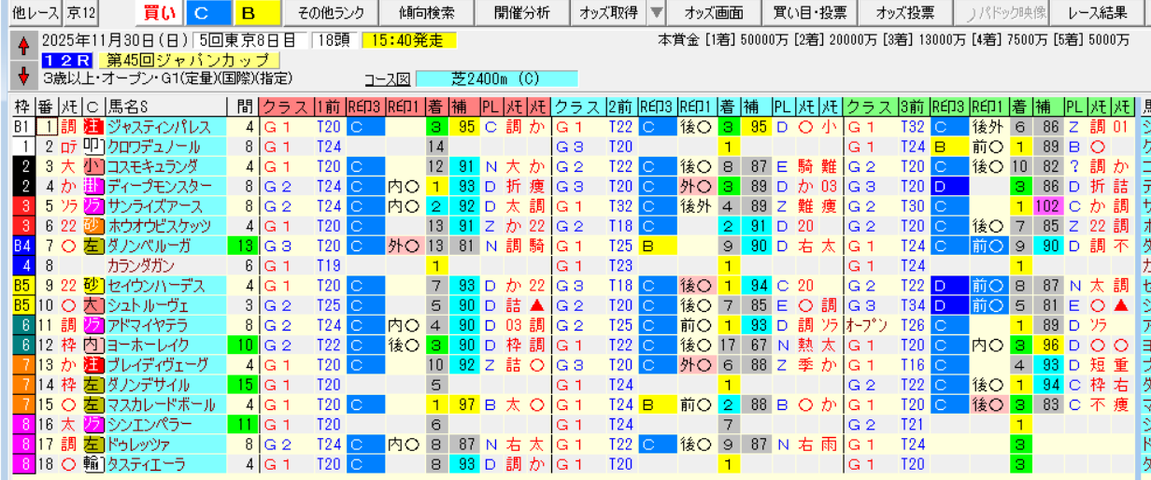Open the コース図 course map link
The height and width of the screenshot is (480, 1151).
[x=387, y=79]
